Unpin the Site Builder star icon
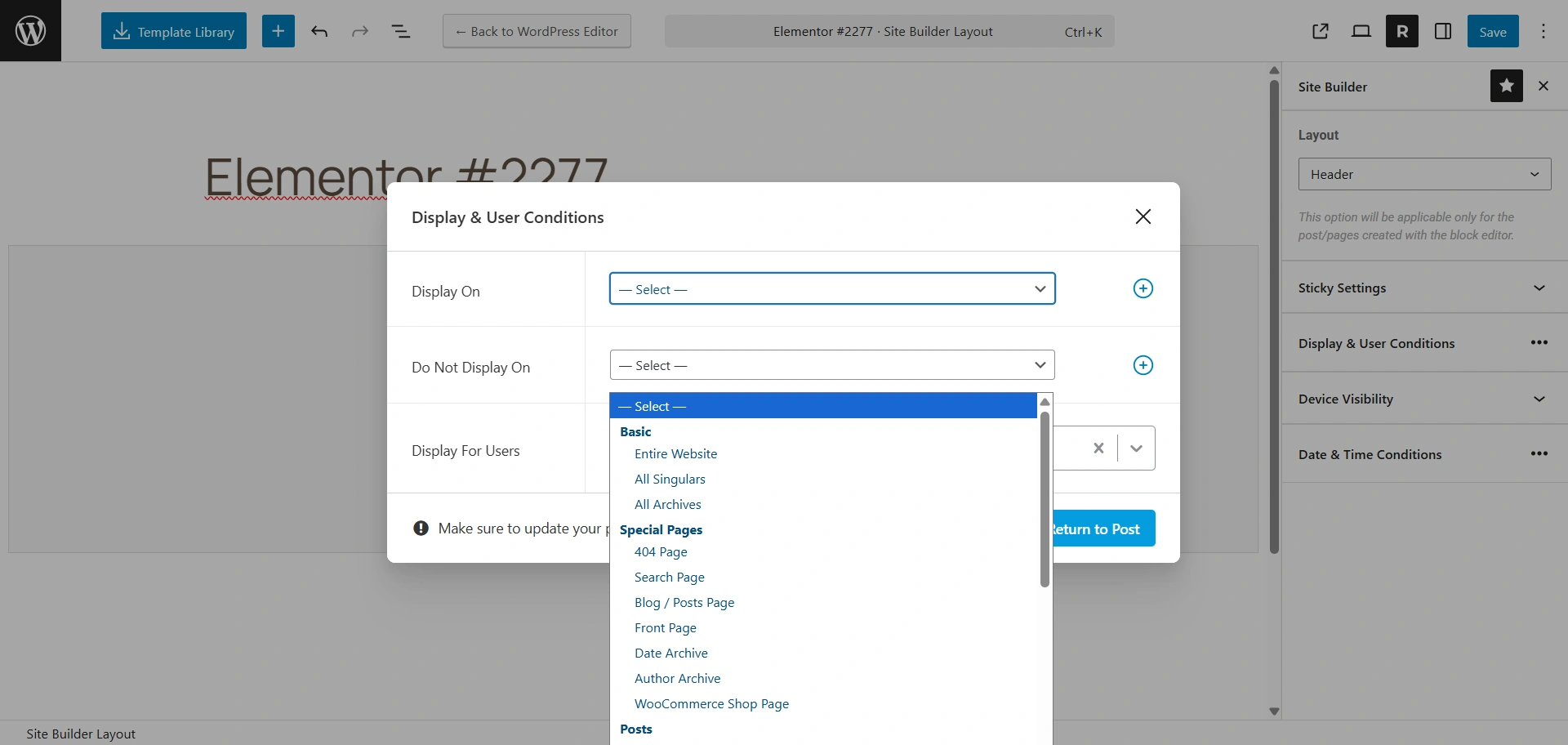The height and width of the screenshot is (745, 1568). tap(1507, 86)
